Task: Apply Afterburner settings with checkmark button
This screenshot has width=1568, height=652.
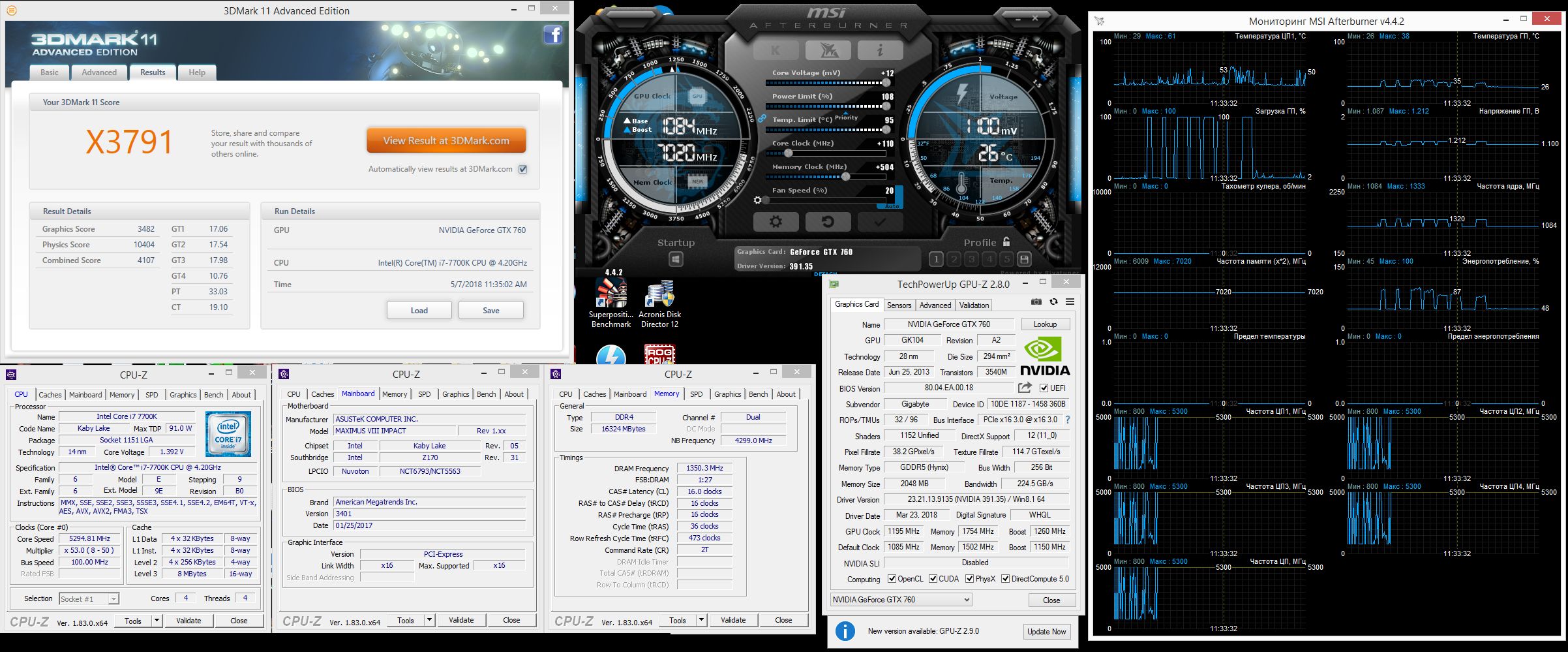Action: (880, 222)
